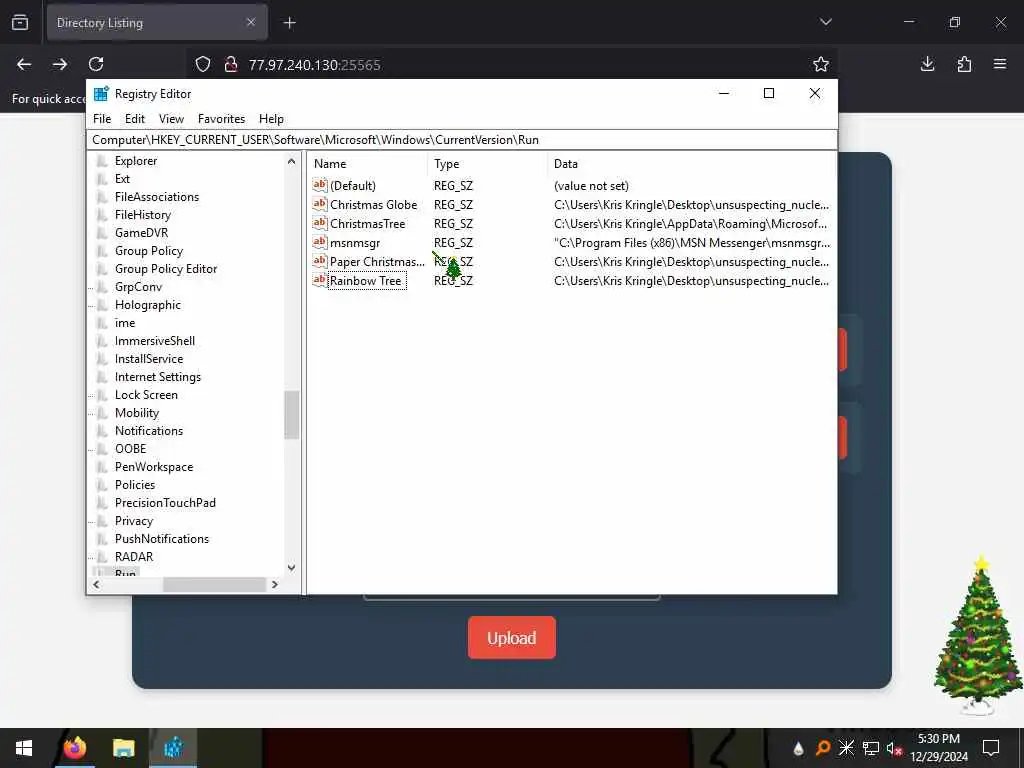This screenshot has height=768, width=1024.
Task: Select the Rainbow Tree value name
Action: pos(366,281)
